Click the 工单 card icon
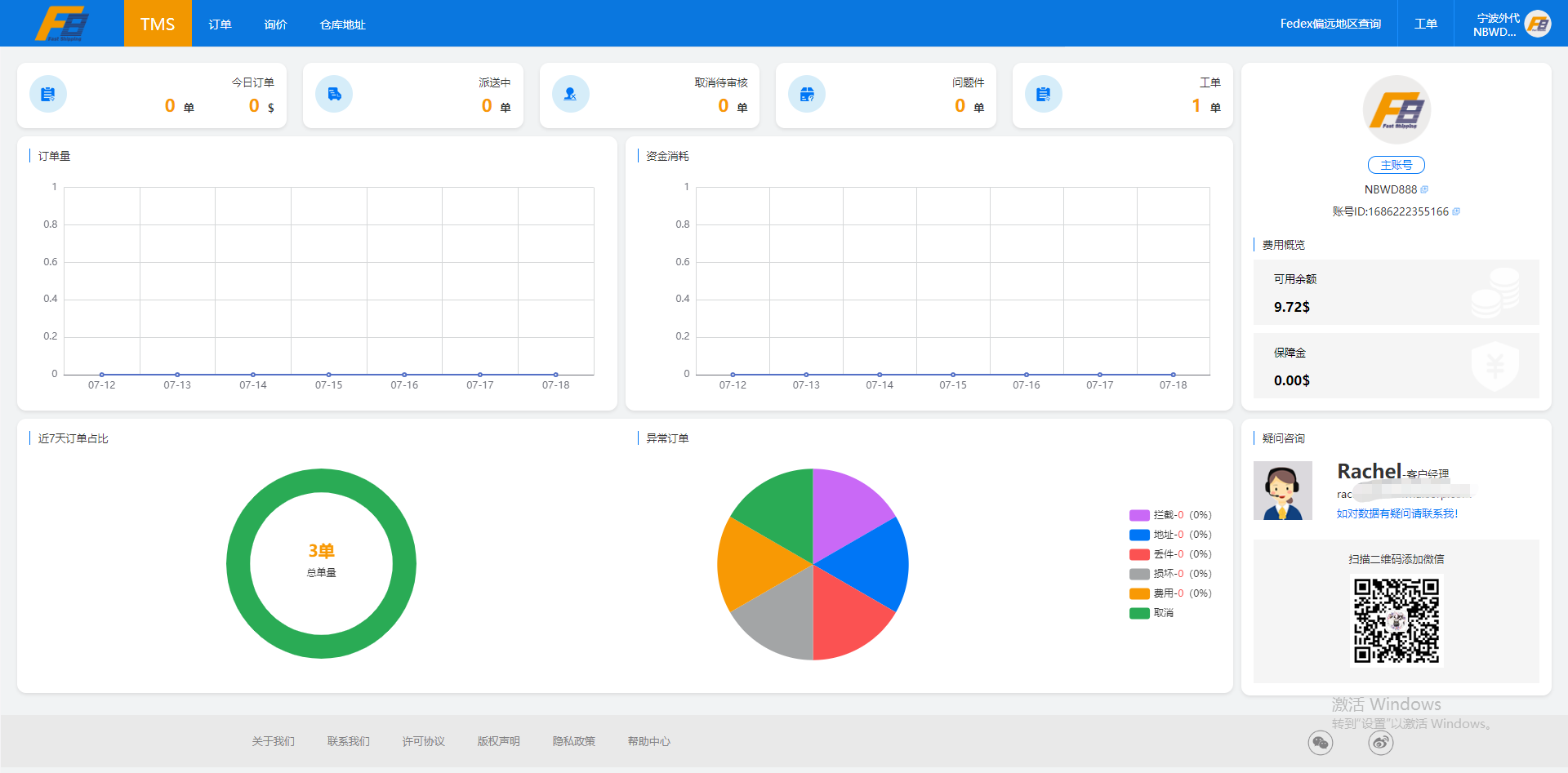 tap(1044, 95)
